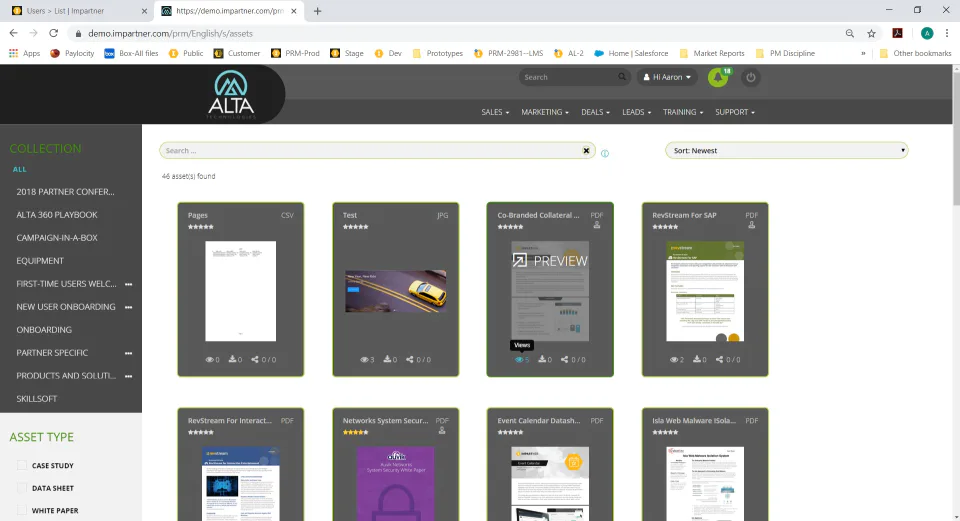Select the Campaign-In-A-Box collection
This screenshot has height=521, width=960.
point(57,238)
